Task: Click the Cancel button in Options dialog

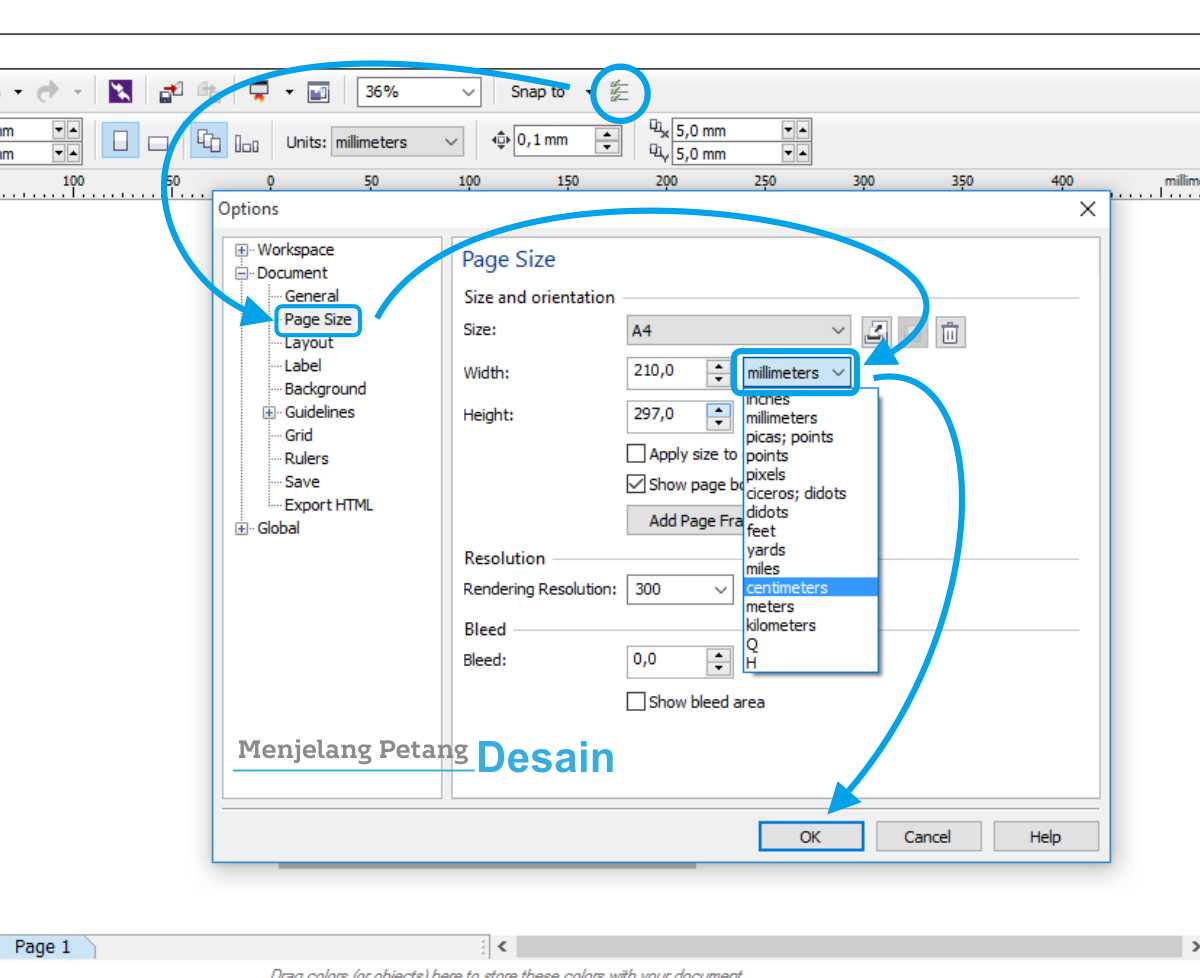Action: pyautogui.click(x=928, y=836)
